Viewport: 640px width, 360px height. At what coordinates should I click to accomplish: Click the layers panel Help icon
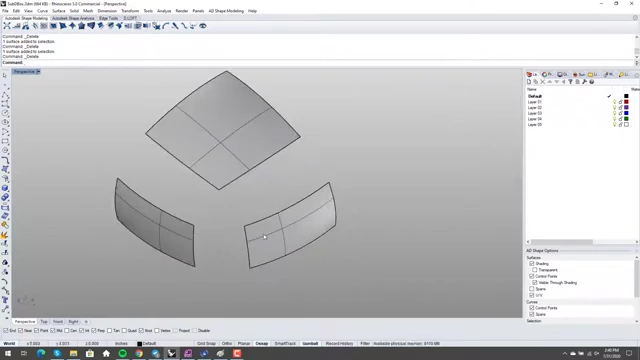(591, 82)
